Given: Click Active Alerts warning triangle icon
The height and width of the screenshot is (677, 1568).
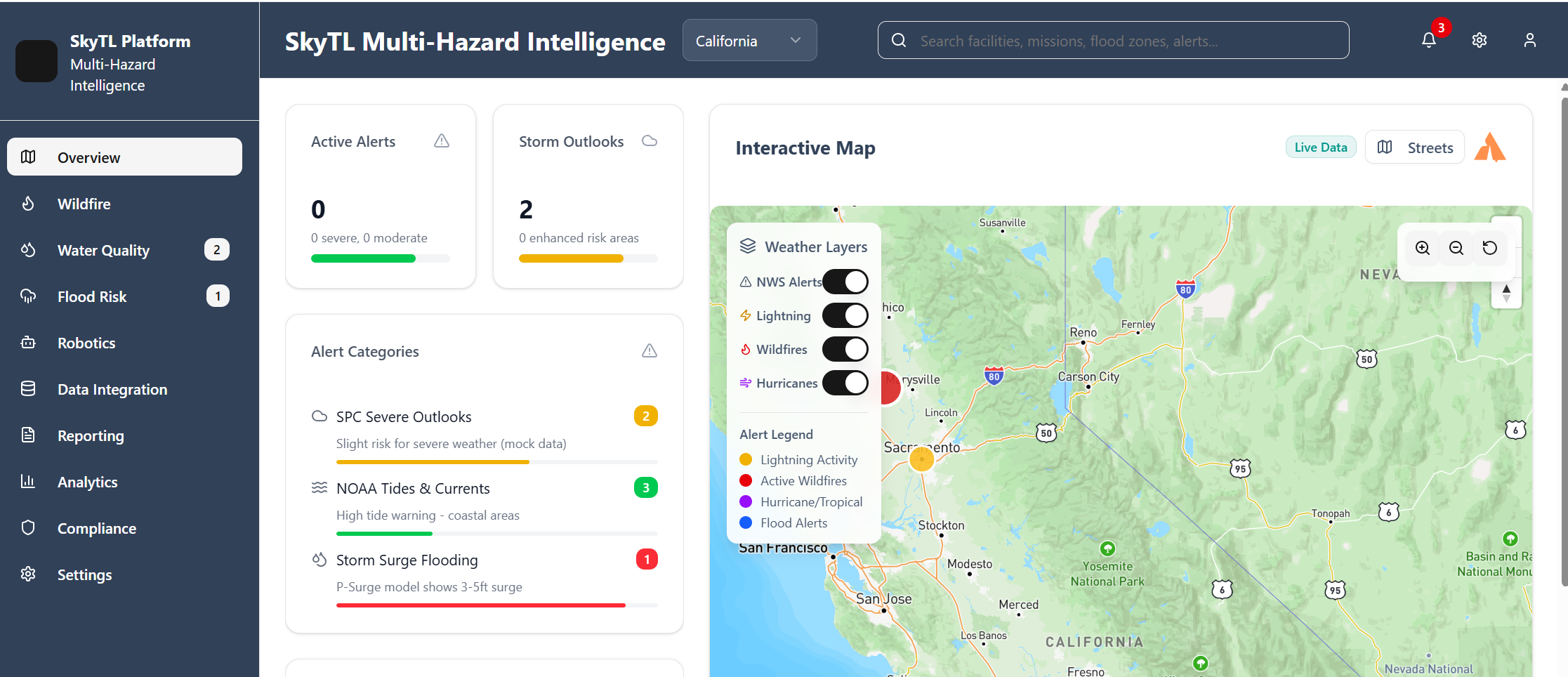Looking at the screenshot, I should [442, 141].
